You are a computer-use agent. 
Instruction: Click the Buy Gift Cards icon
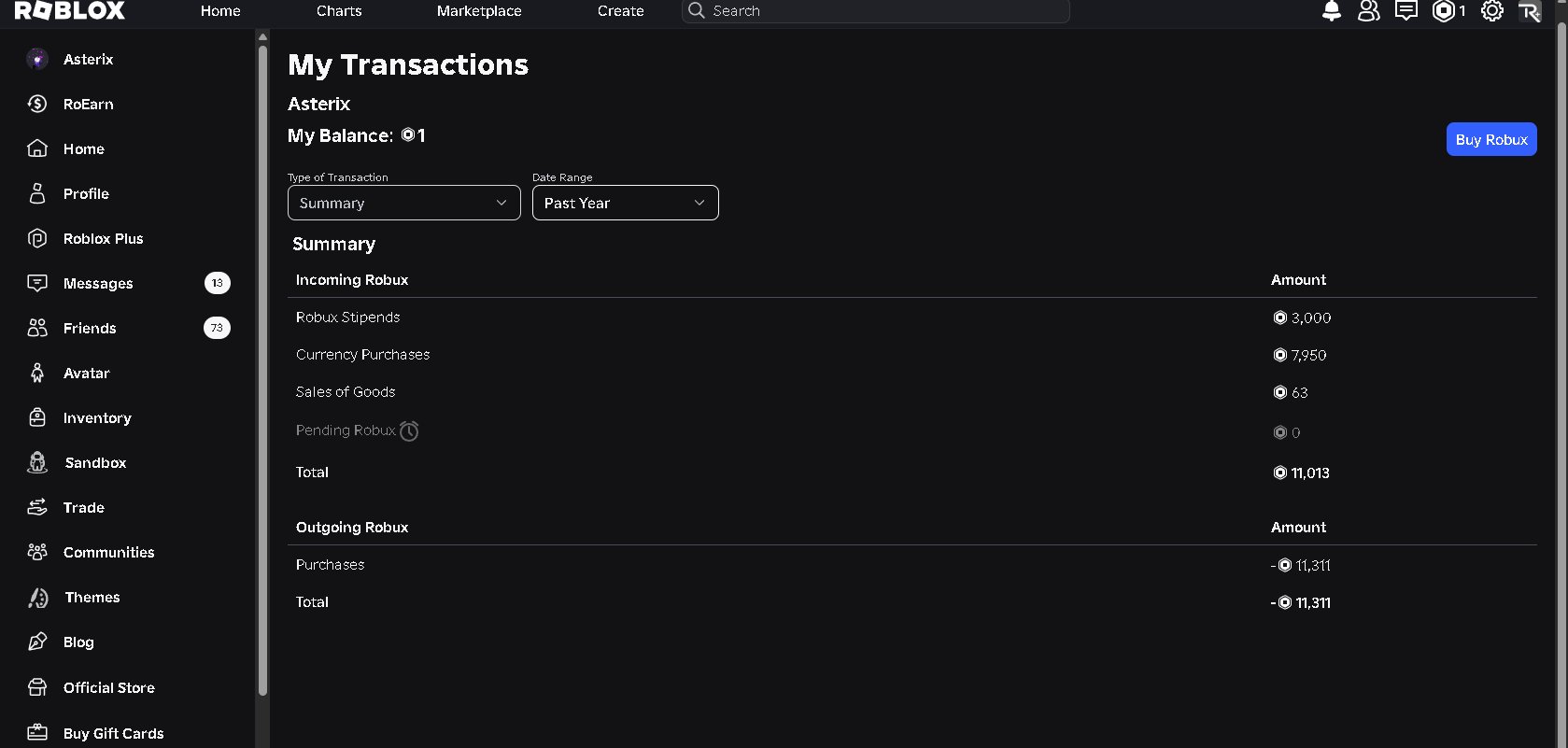pos(37,733)
